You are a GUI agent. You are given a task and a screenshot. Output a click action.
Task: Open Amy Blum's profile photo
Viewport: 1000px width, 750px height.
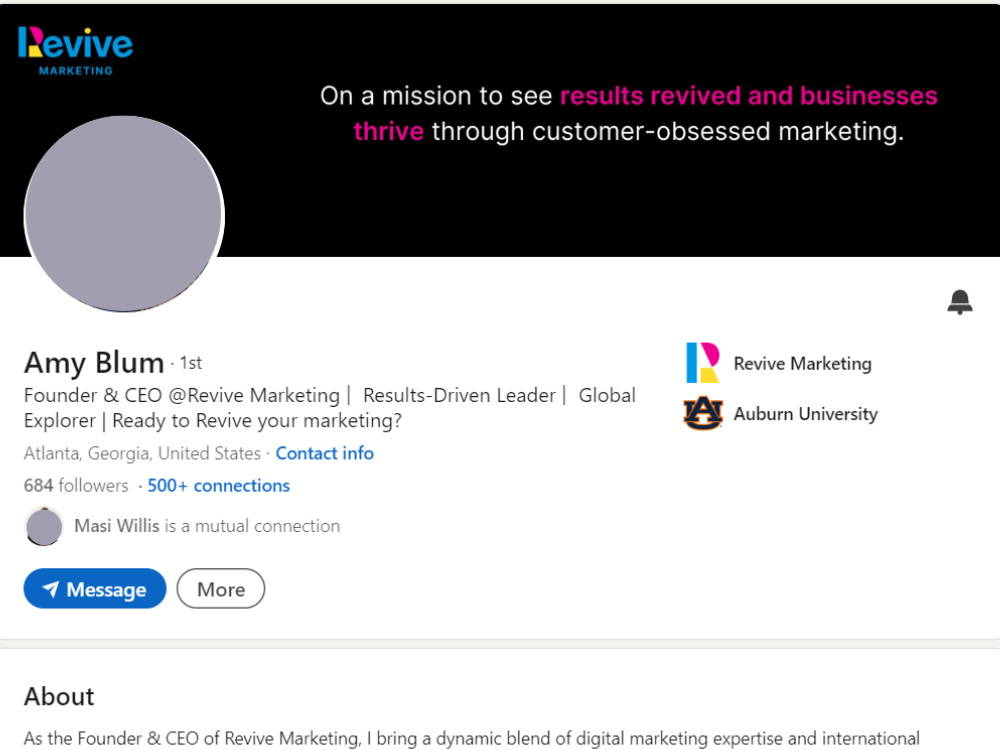pyautogui.click(x=124, y=214)
